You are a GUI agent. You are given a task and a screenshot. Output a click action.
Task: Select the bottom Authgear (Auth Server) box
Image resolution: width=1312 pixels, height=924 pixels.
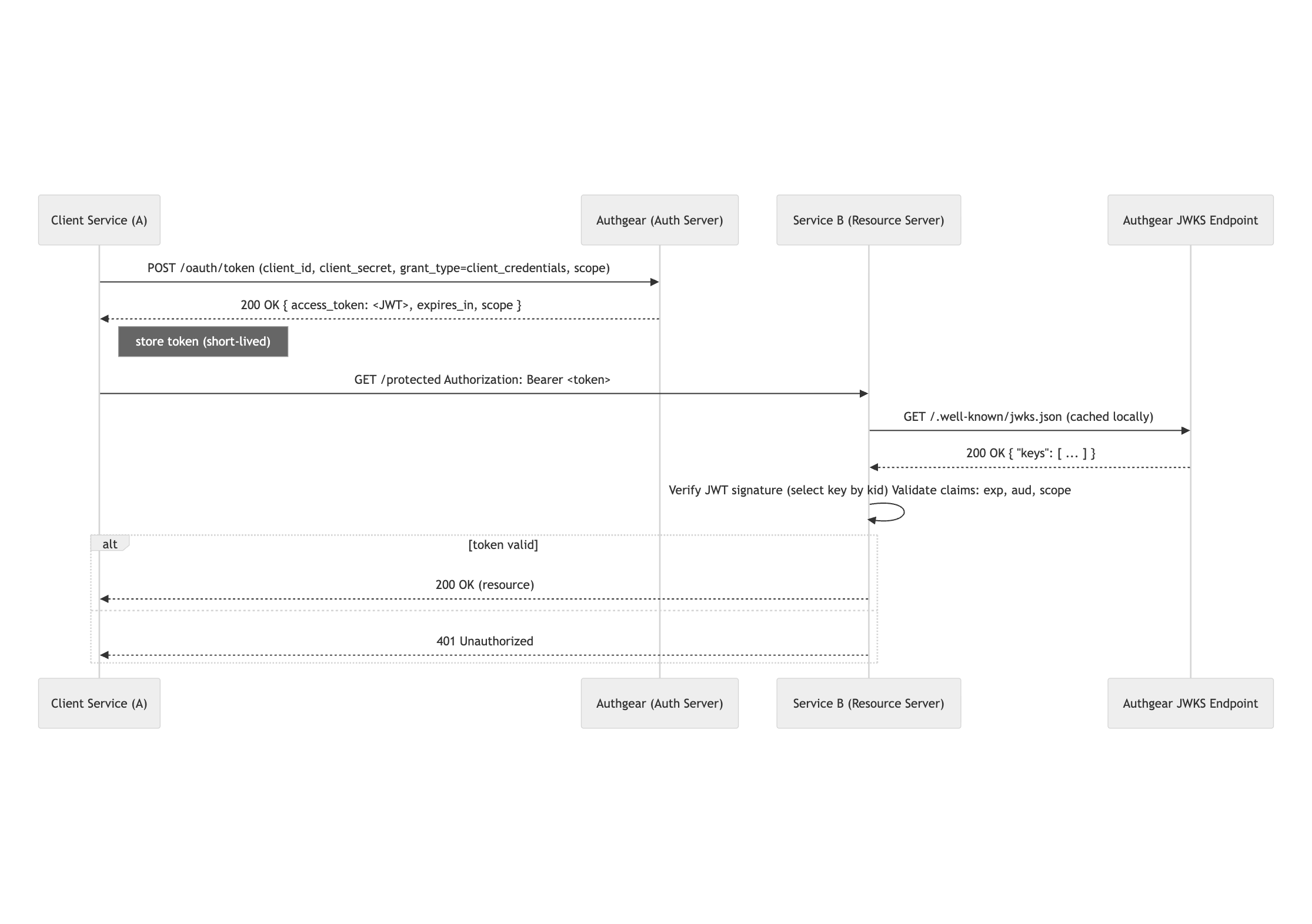click(659, 703)
